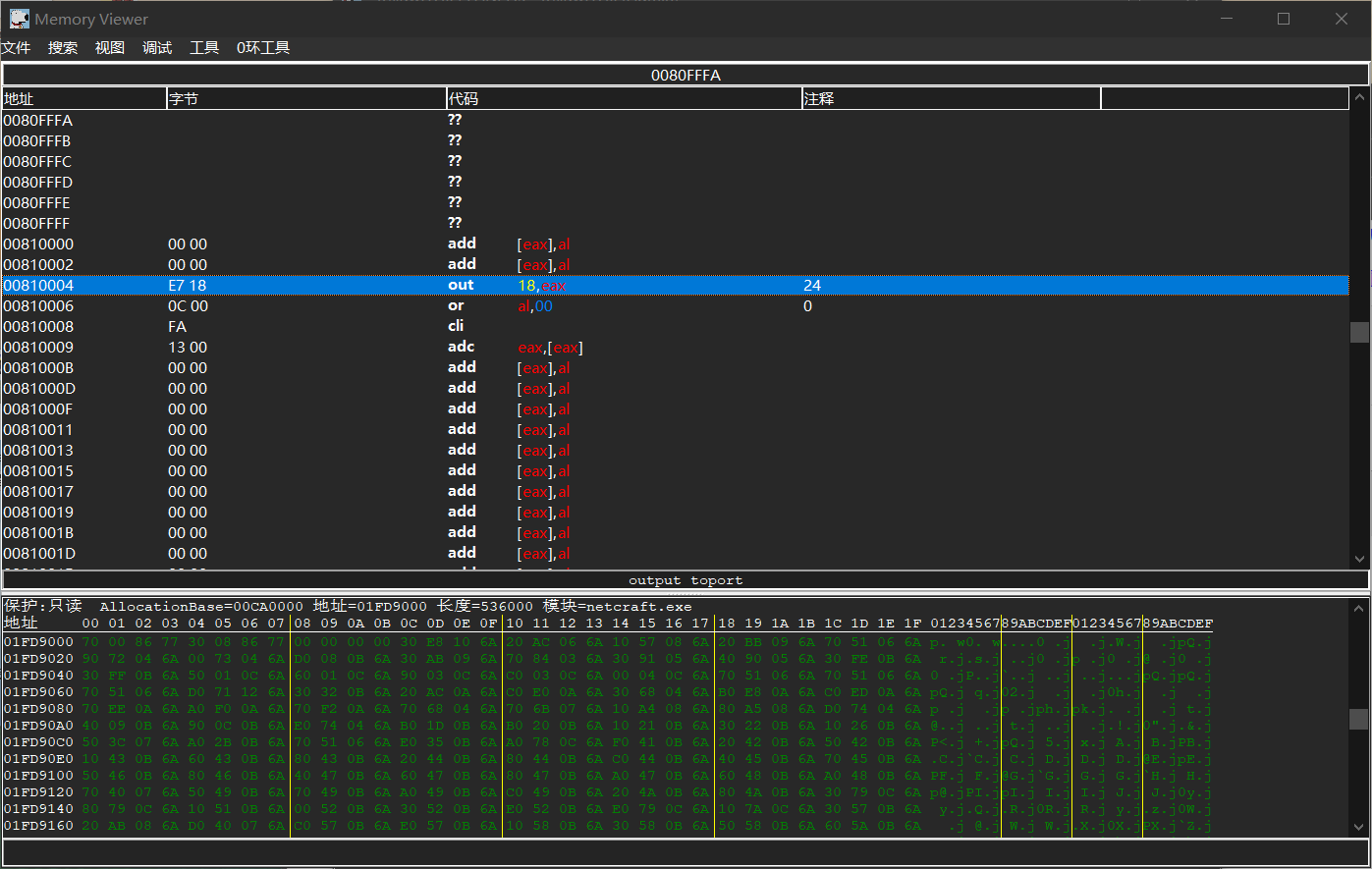Expand the 视图 menu
1372x869 pixels.
[110, 48]
